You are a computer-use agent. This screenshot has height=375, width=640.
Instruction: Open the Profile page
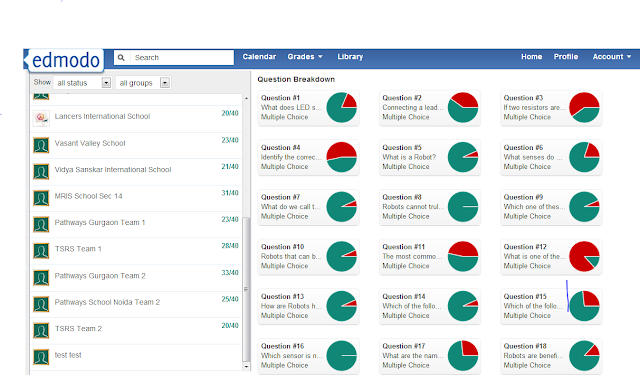click(566, 57)
